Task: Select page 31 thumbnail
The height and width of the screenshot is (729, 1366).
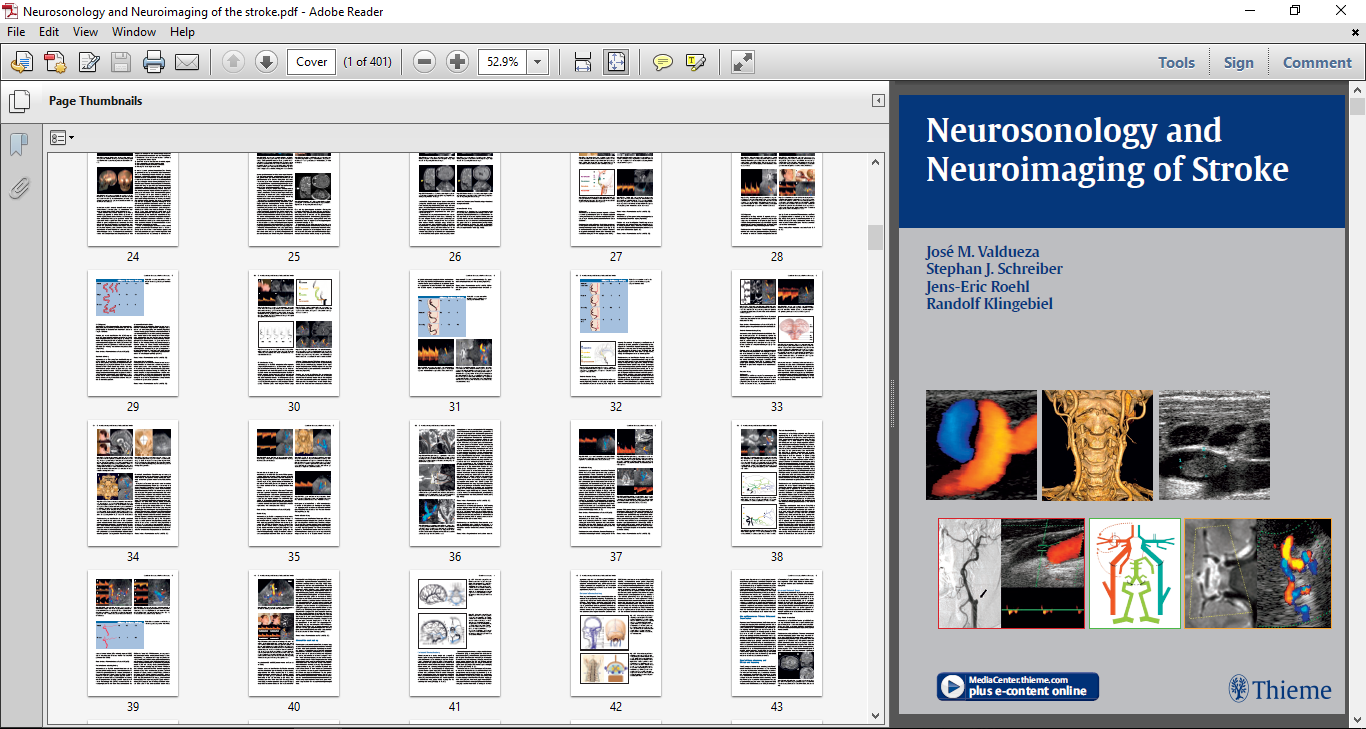Action: pyautogui.click(x=455, y=333)
